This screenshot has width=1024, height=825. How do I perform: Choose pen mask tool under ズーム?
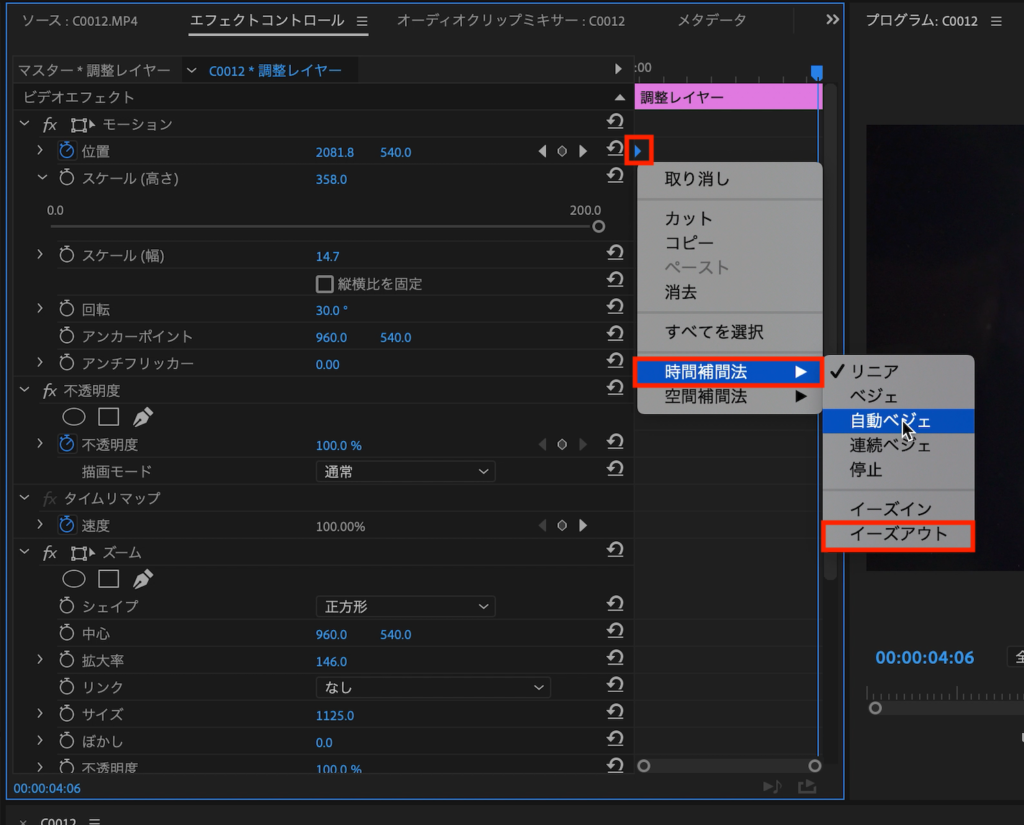tap(143, 579)
